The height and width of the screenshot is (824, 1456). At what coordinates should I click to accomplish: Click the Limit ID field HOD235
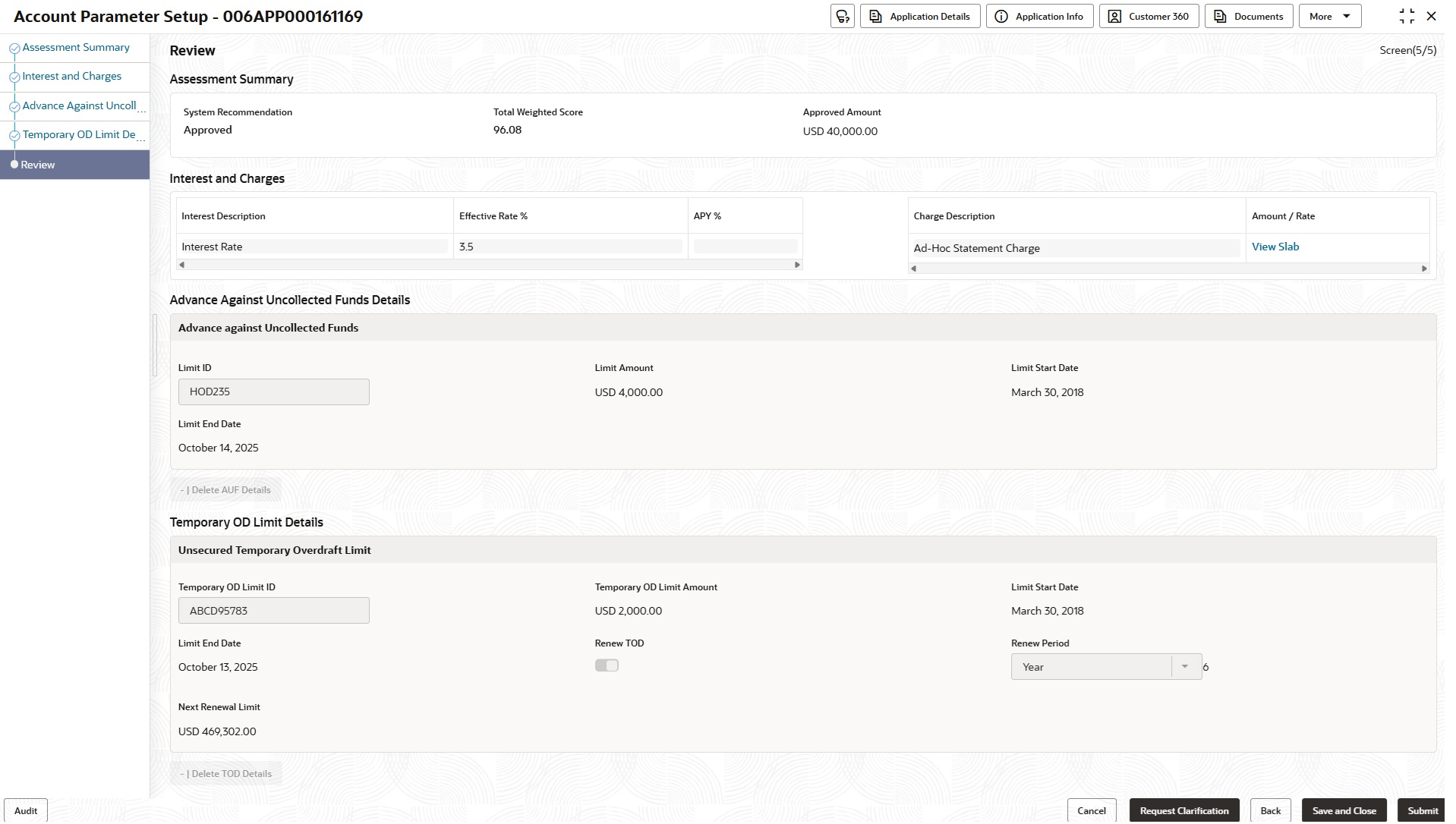[273, 392]
